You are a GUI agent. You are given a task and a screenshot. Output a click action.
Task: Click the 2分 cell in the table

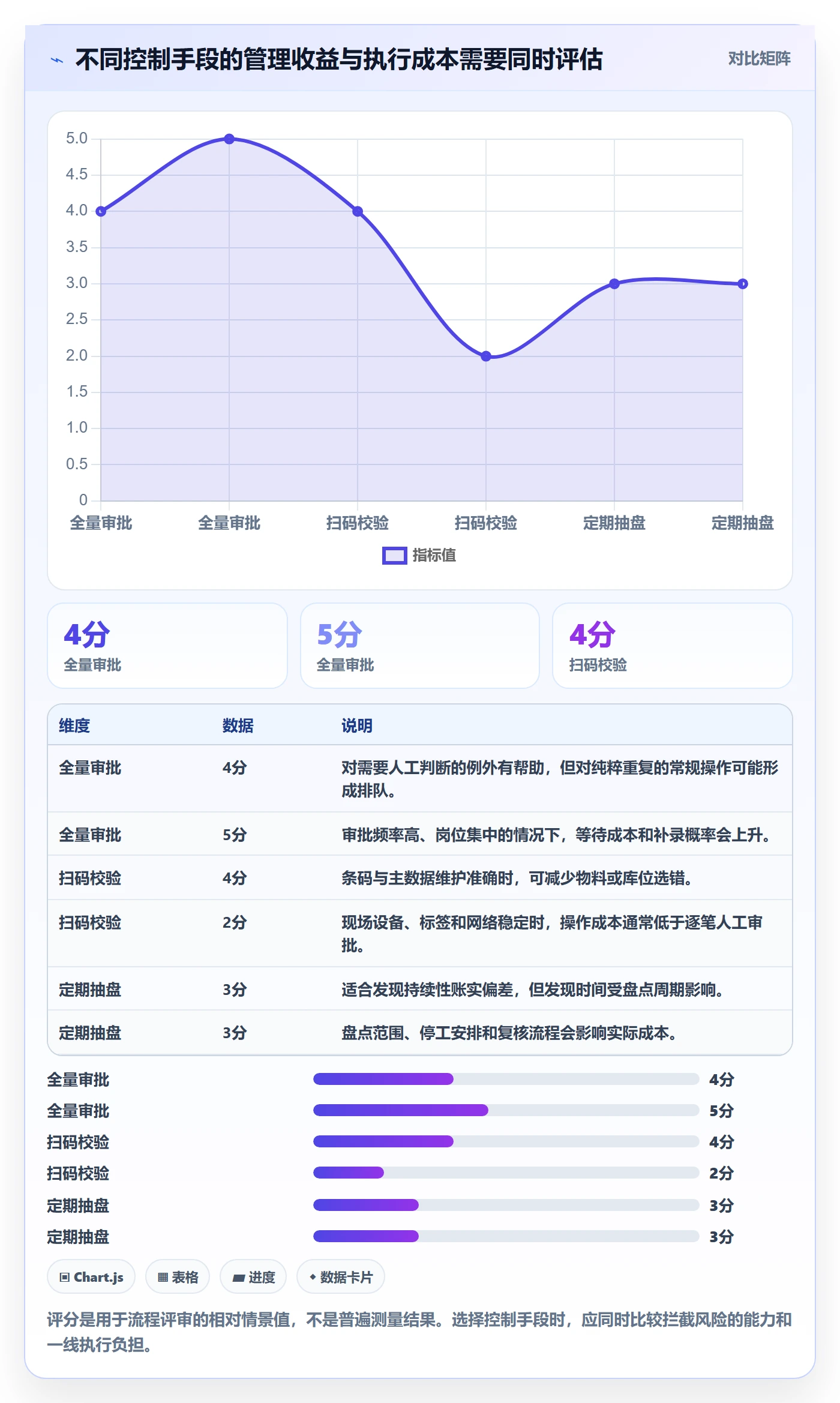(x=235, y=922)
